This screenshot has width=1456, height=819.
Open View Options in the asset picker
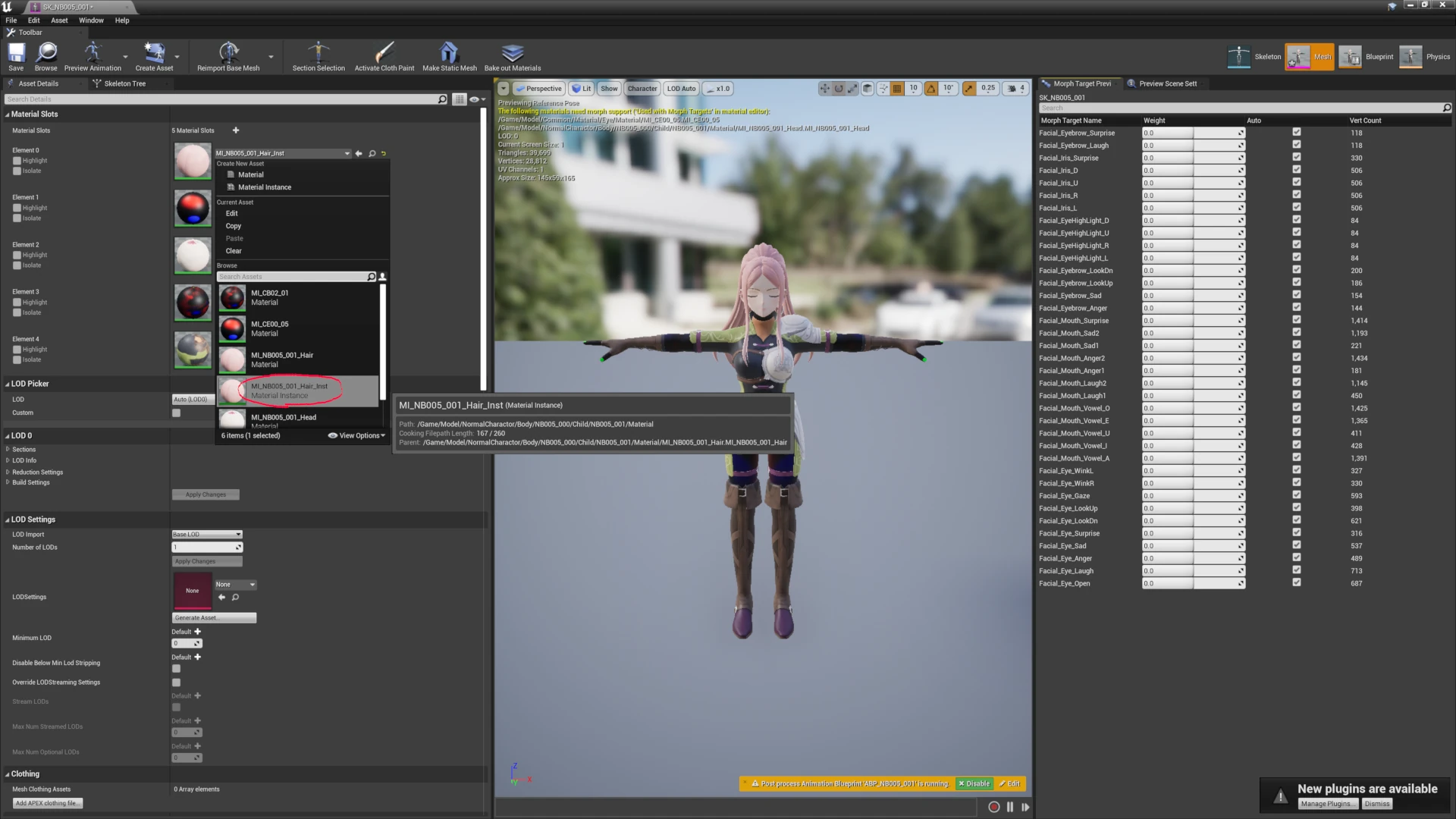[x=356, y=436]
